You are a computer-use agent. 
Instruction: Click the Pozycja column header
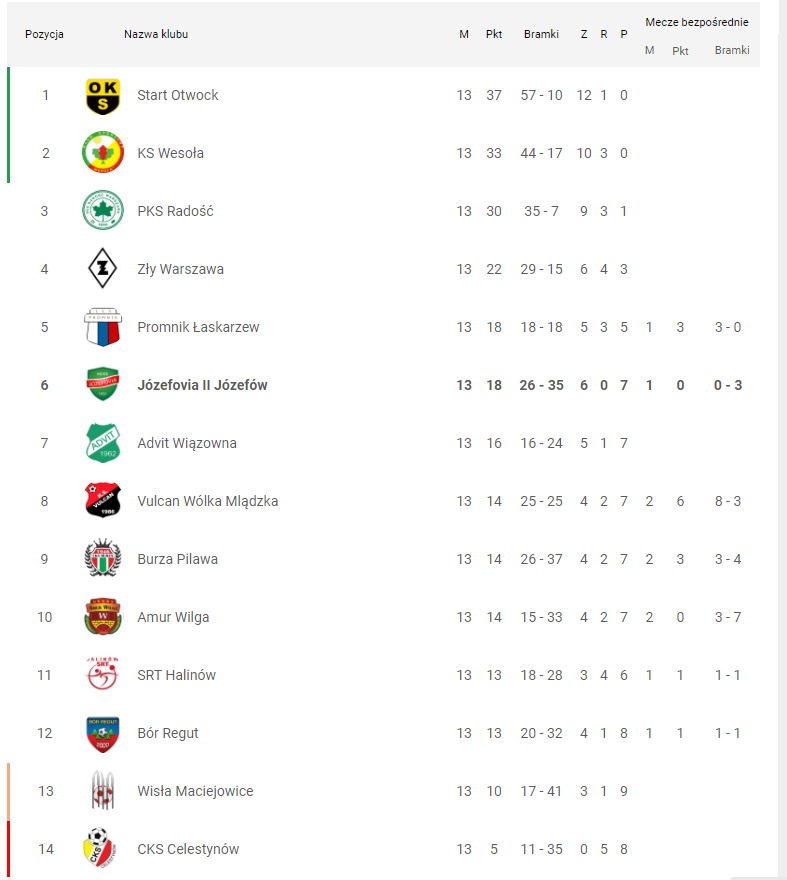point(45,34)
